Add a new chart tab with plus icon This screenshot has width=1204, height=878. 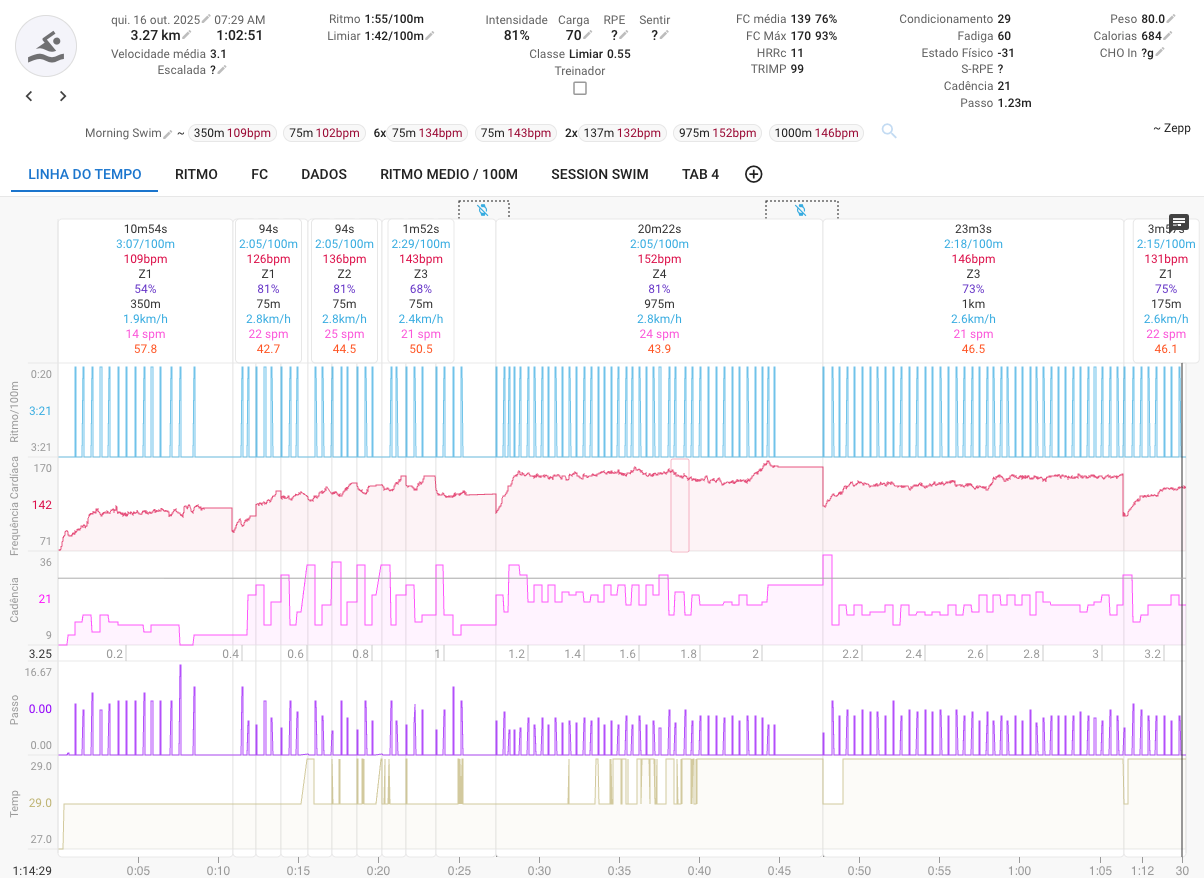pyautogui.click(x=754, y=174)
